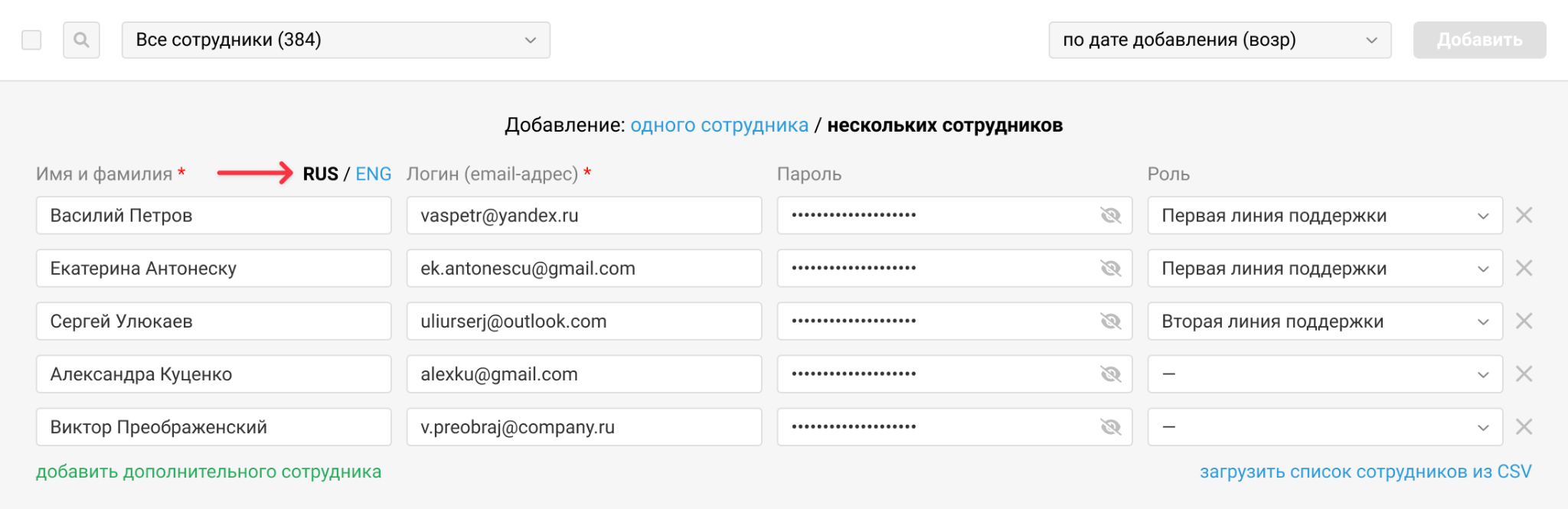Remove the Василий Петров row
Image resolution: width=1568 pixels, height=509 pixels.
(1524, 215)
